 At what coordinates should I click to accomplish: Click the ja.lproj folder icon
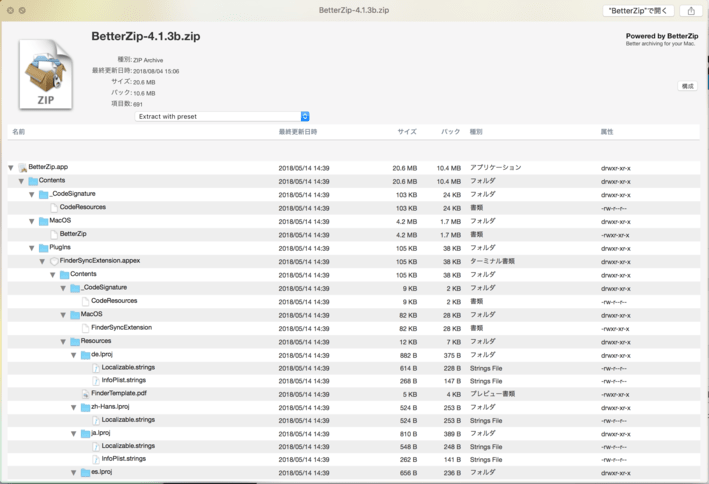tap(86, 434)
